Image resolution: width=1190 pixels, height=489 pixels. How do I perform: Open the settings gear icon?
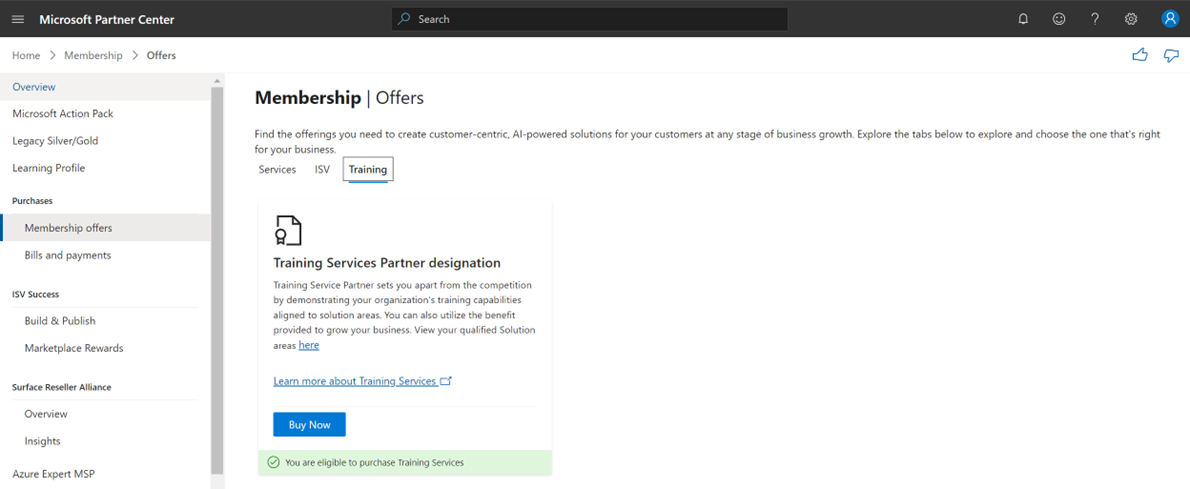coord(1131,19)
